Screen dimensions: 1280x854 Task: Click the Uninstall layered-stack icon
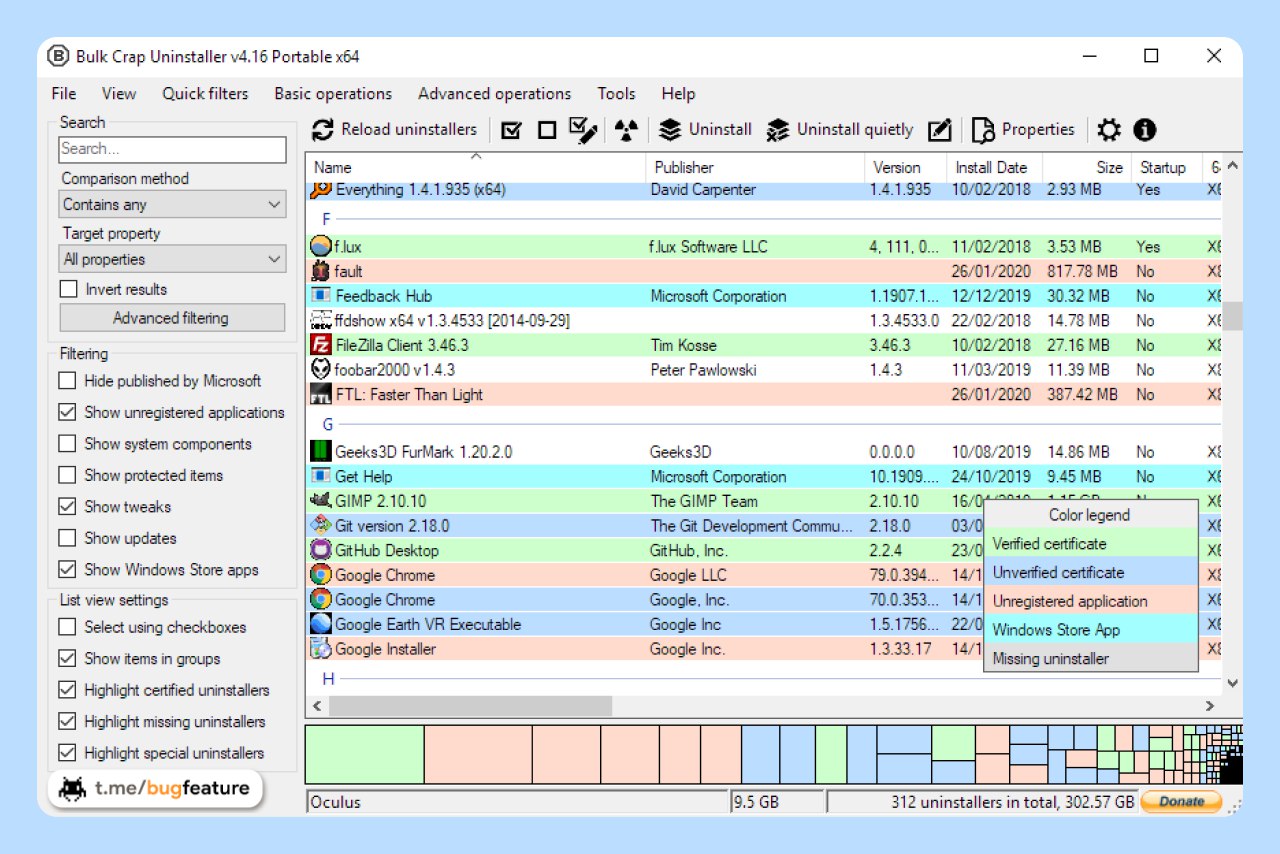coord(670,130)
